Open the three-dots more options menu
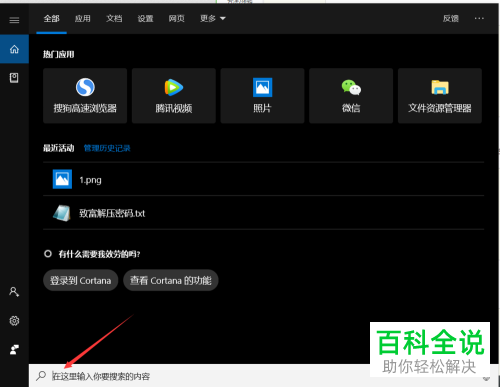 click(479, 18)
